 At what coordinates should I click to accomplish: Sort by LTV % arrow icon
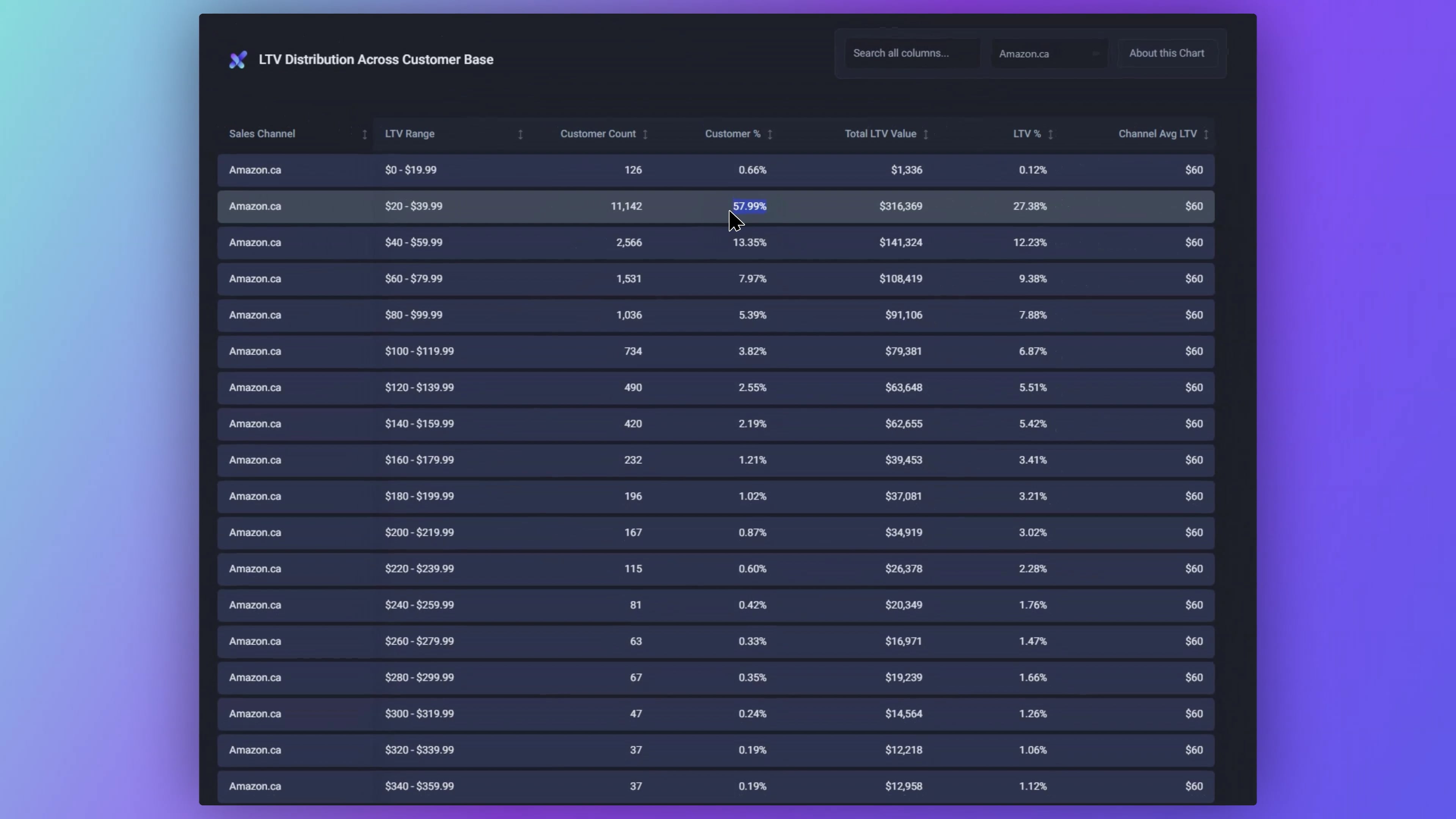[x=1050, y=135]
